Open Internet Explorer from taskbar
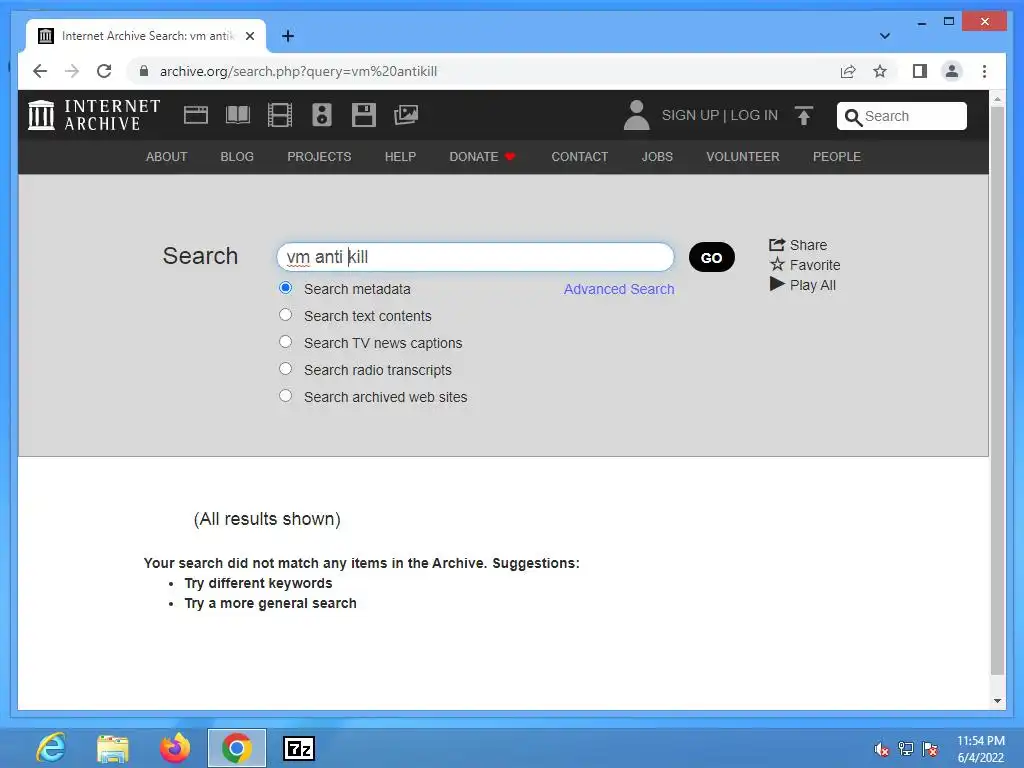This screenshot has width=1024, height=768. [x=52, y=748]
